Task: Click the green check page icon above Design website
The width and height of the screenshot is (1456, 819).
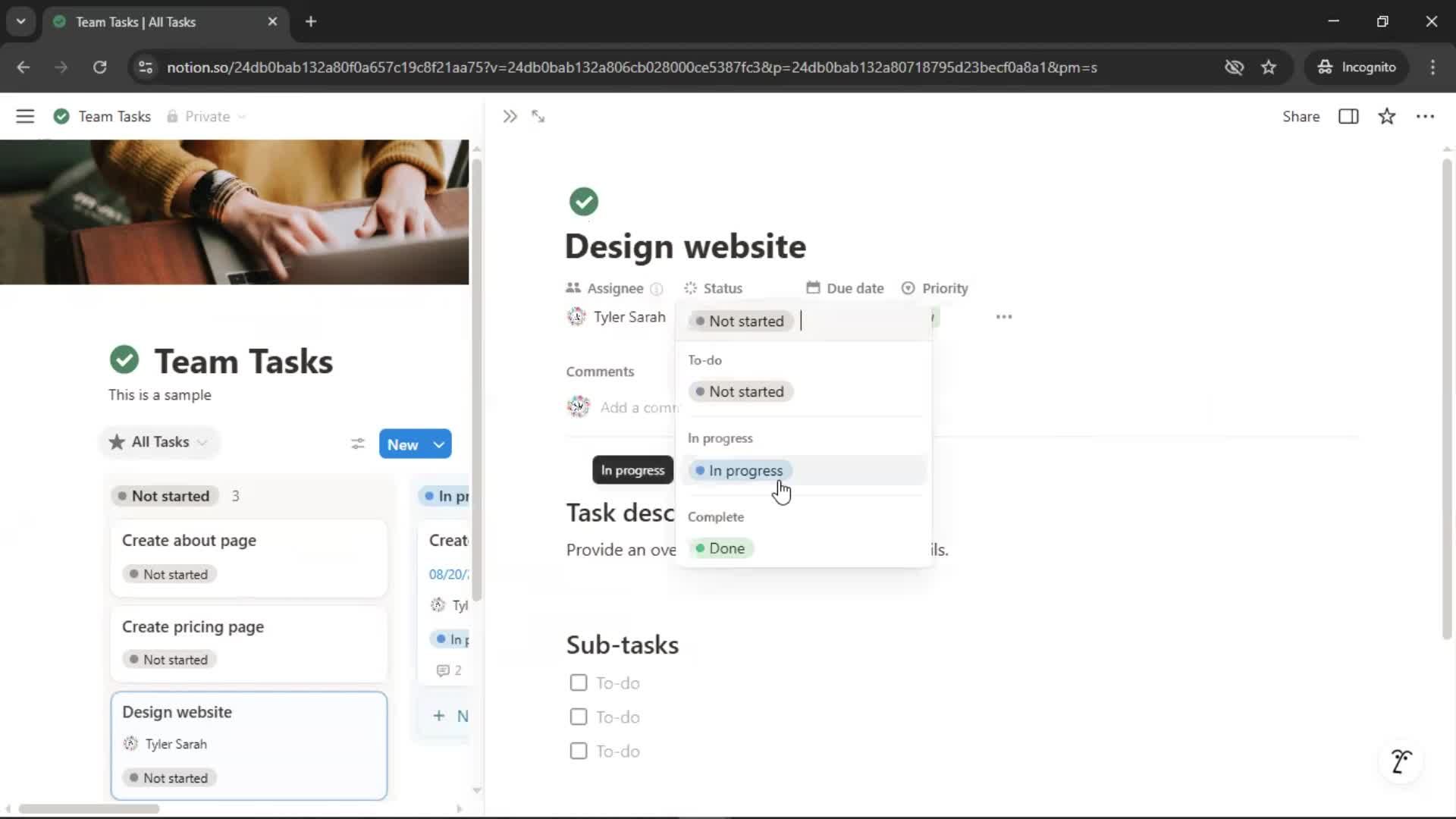Action: coord(583,202)
